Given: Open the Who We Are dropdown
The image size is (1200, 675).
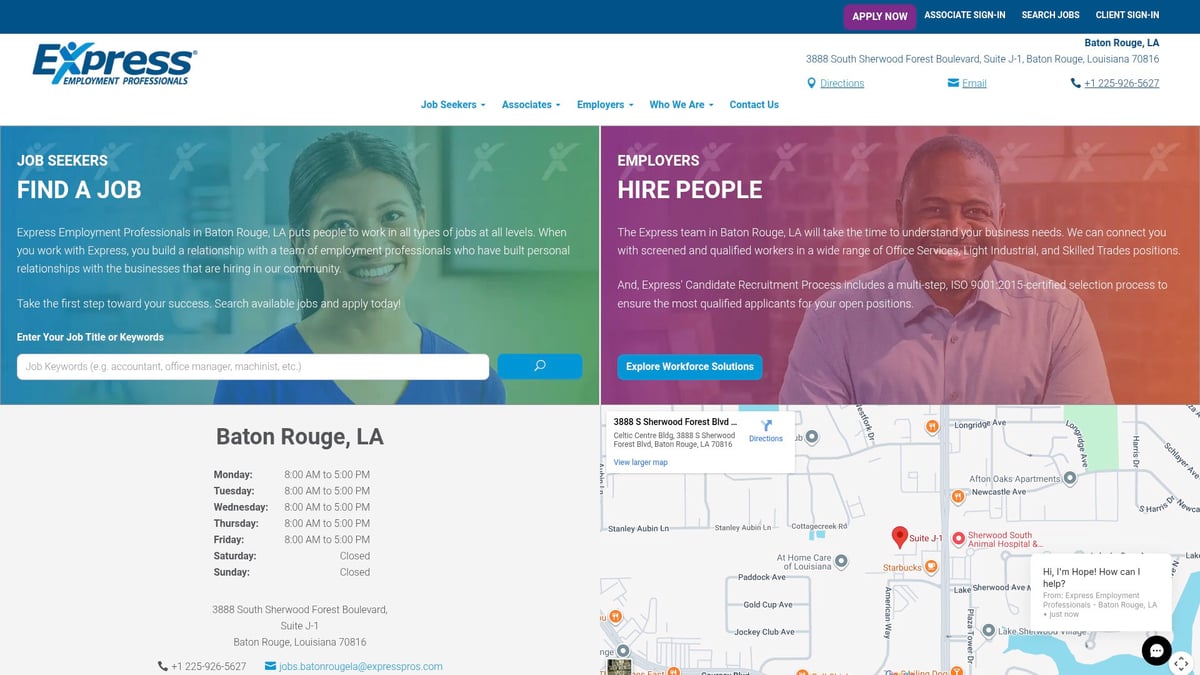Looking at the screenshot, I should tap(680, 104).
